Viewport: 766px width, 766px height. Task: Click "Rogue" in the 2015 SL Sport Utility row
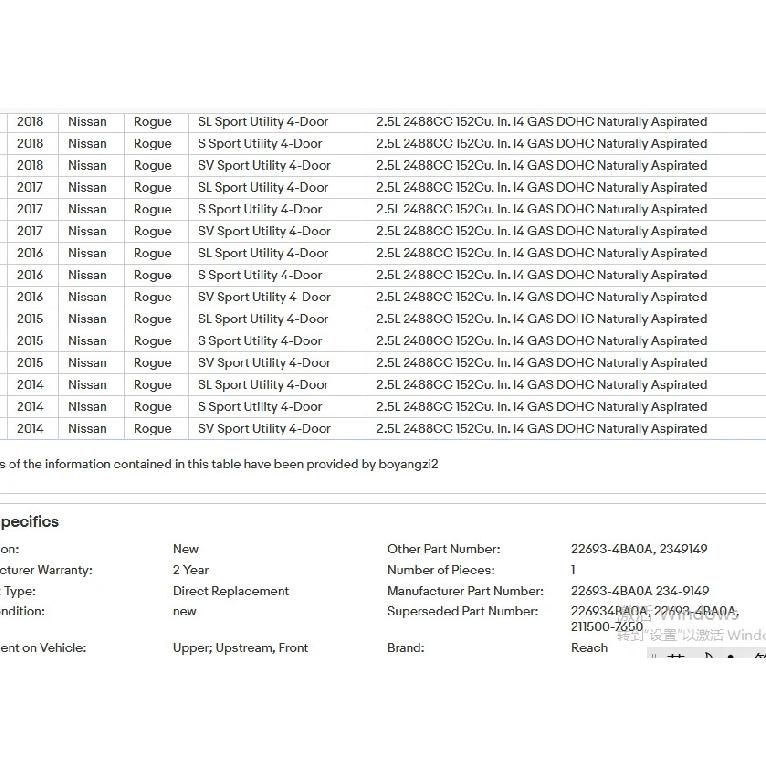pos(152,319)
